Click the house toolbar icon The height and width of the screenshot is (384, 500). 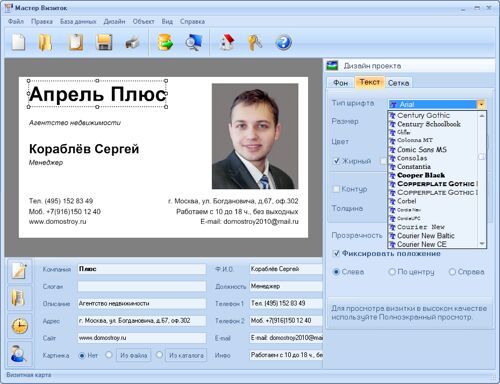(227, 42)
